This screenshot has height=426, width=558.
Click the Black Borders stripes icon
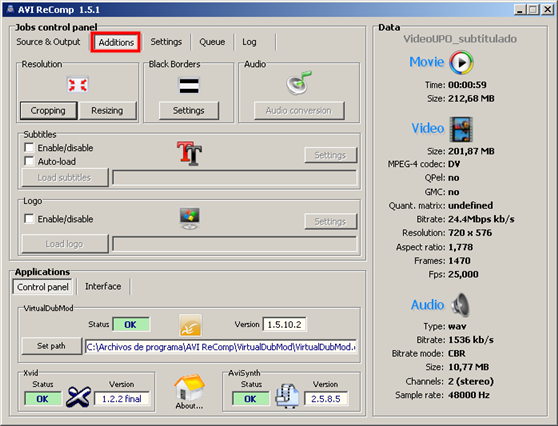(189, 86)
